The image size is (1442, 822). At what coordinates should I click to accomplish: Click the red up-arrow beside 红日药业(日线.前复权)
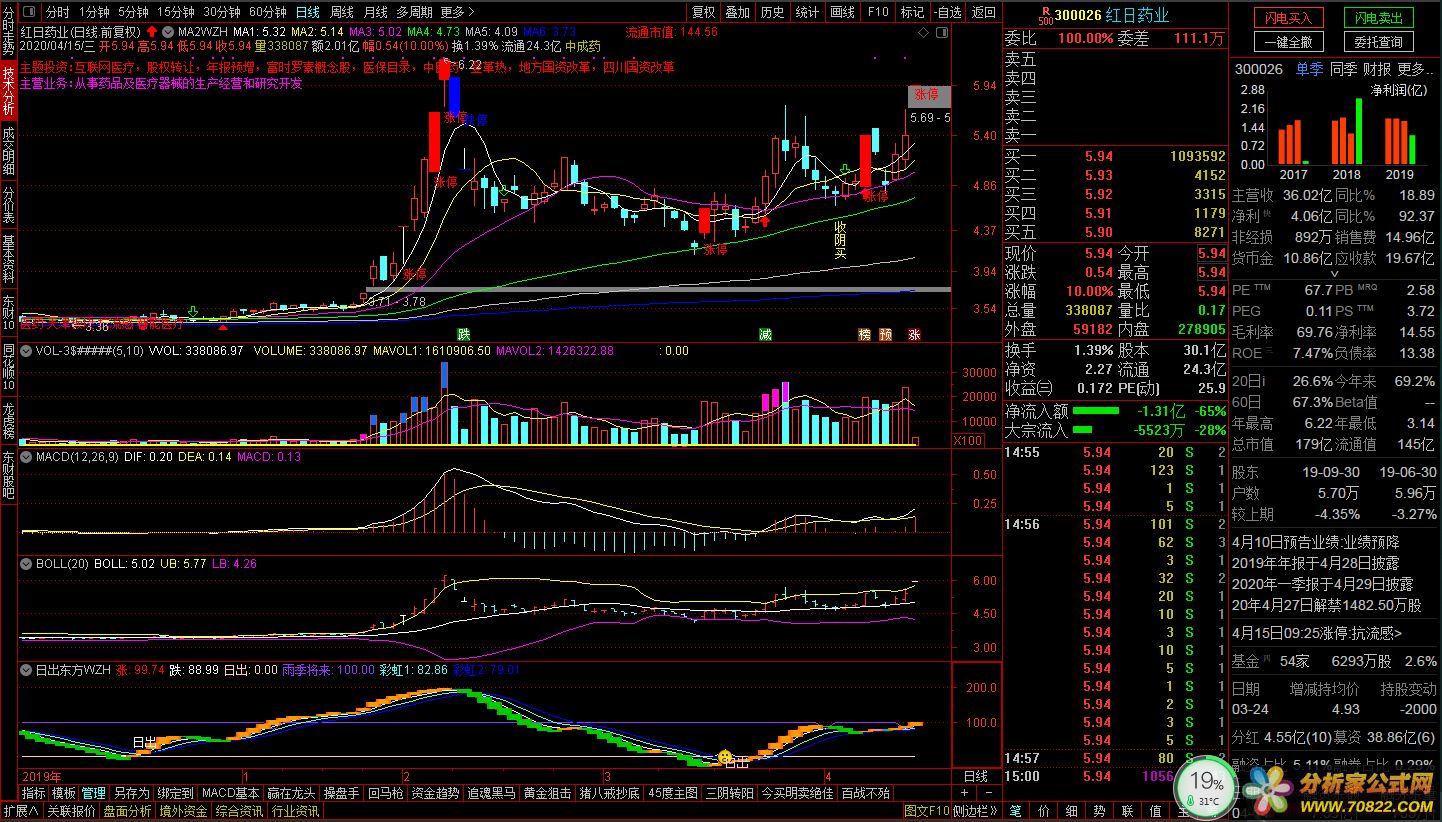pyautogui.click(x=152, y=32)
